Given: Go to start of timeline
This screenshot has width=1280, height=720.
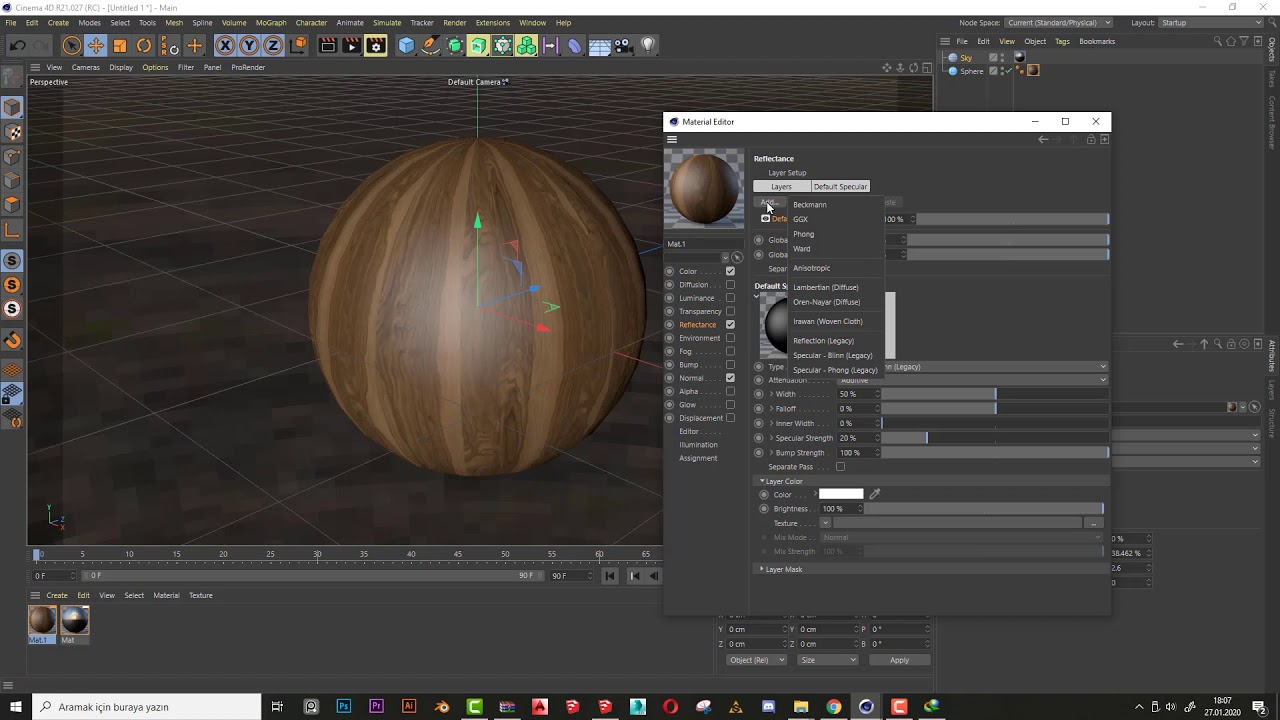Looking at the screenshot, I should [610, 575].
